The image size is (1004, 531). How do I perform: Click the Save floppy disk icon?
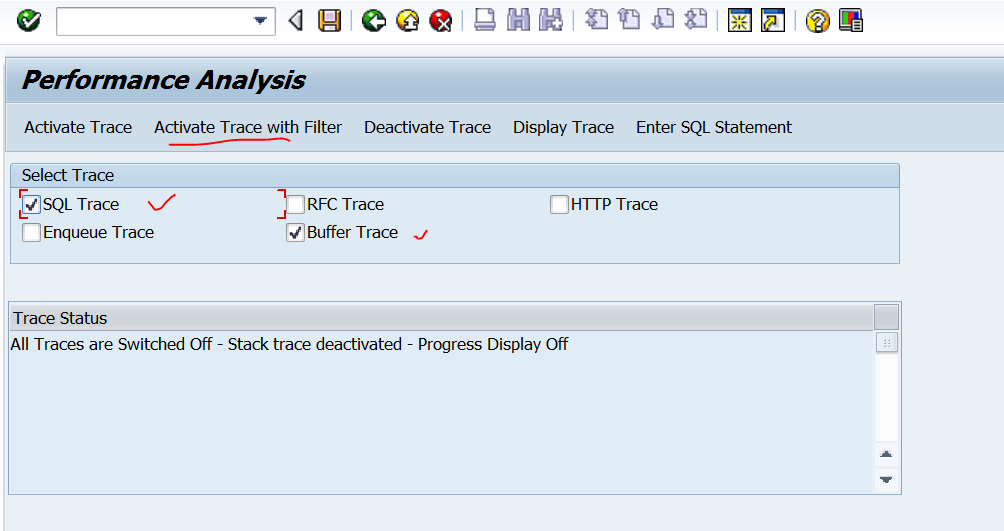click(x=329, y=20)
